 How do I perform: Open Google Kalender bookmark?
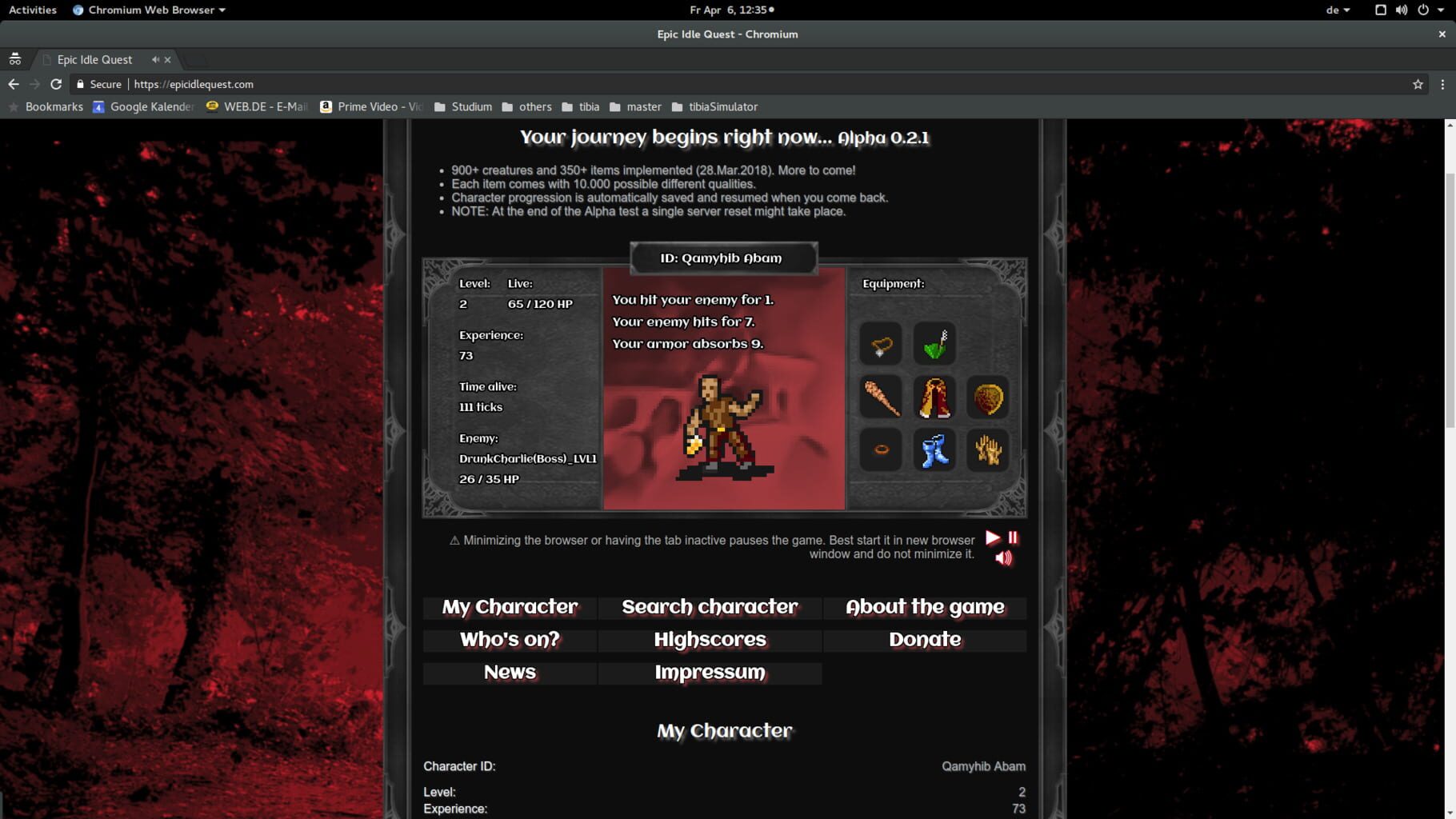144,106
